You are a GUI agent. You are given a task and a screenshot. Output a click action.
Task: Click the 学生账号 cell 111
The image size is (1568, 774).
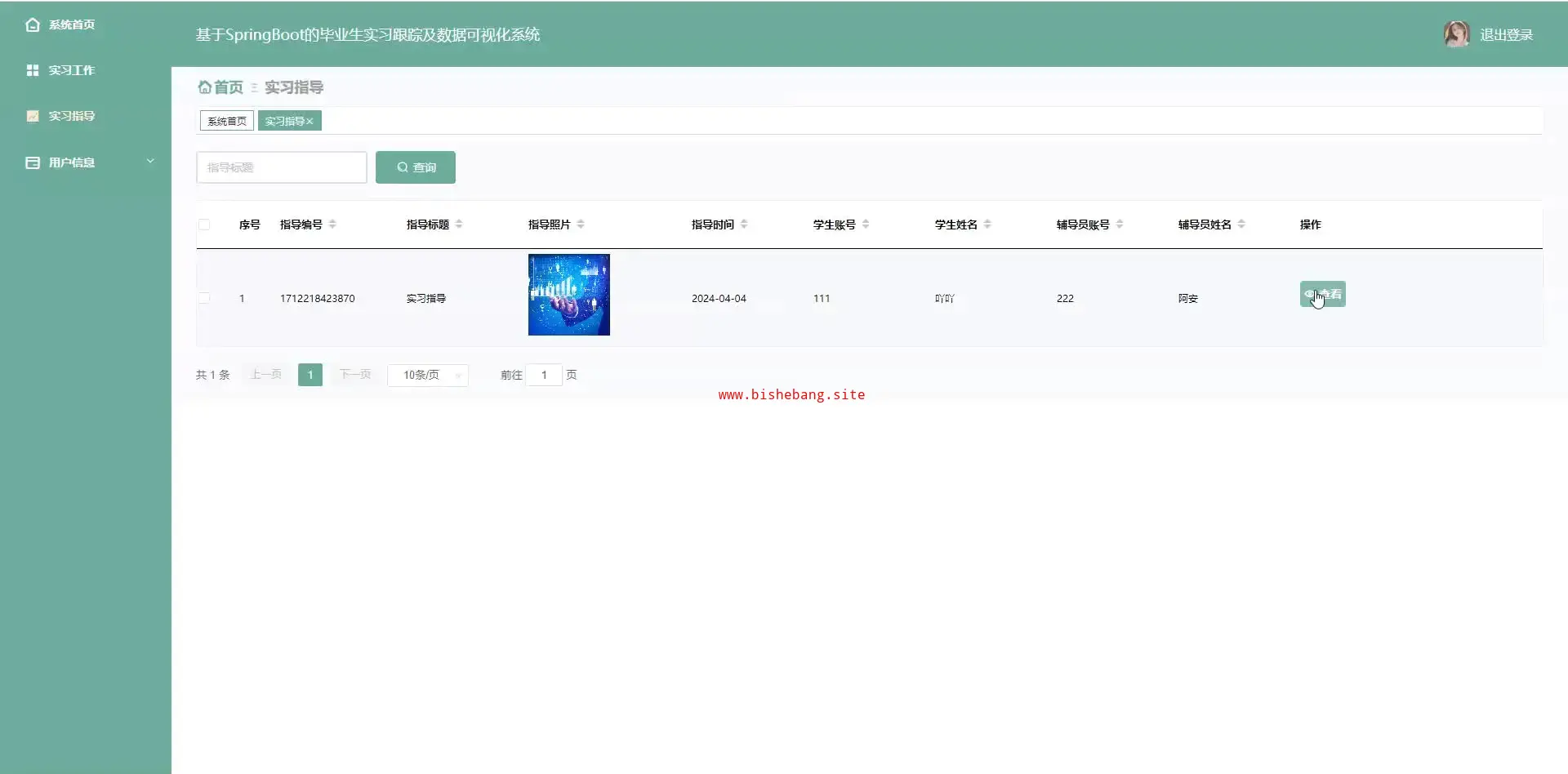pos(822,299)
